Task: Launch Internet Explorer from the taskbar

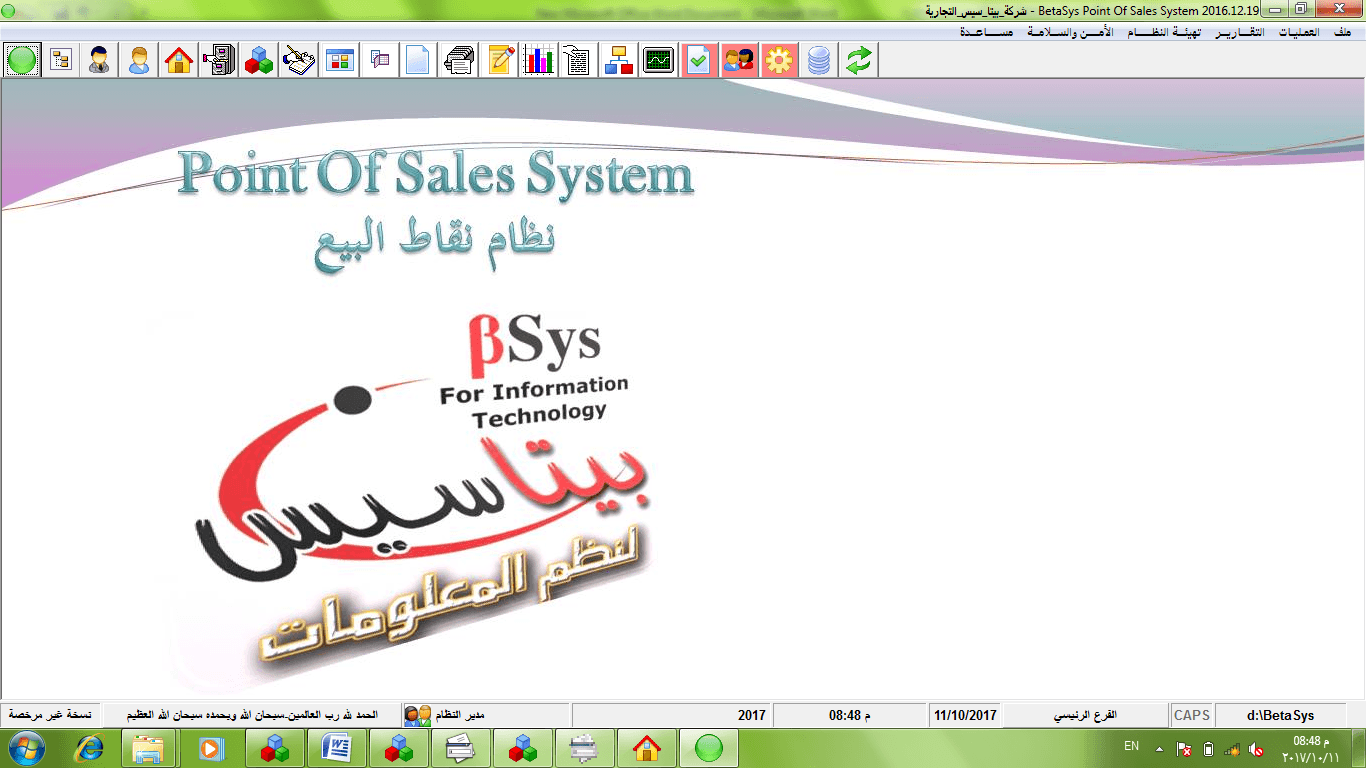Action: (89, 748)
